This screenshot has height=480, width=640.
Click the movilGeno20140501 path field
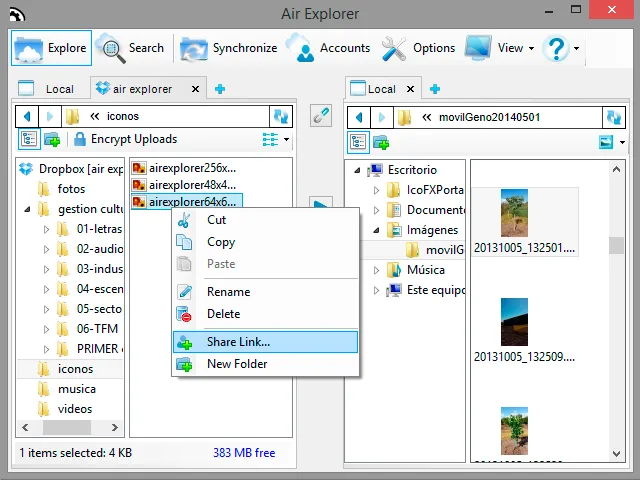tap(498, 118)
